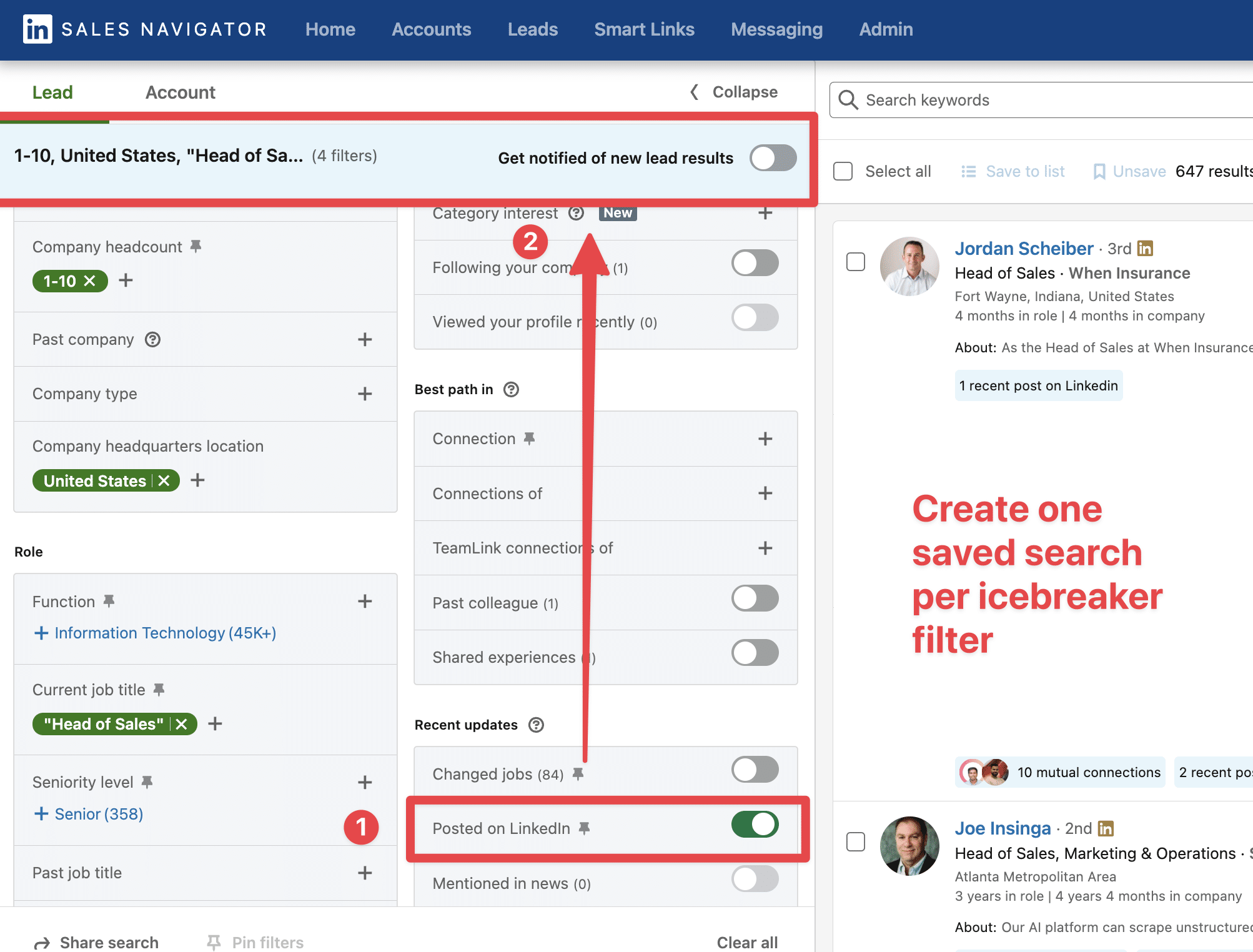Expand the Connections of filter
Viewport: 1253px width, 952px height.
coord(765,493)
